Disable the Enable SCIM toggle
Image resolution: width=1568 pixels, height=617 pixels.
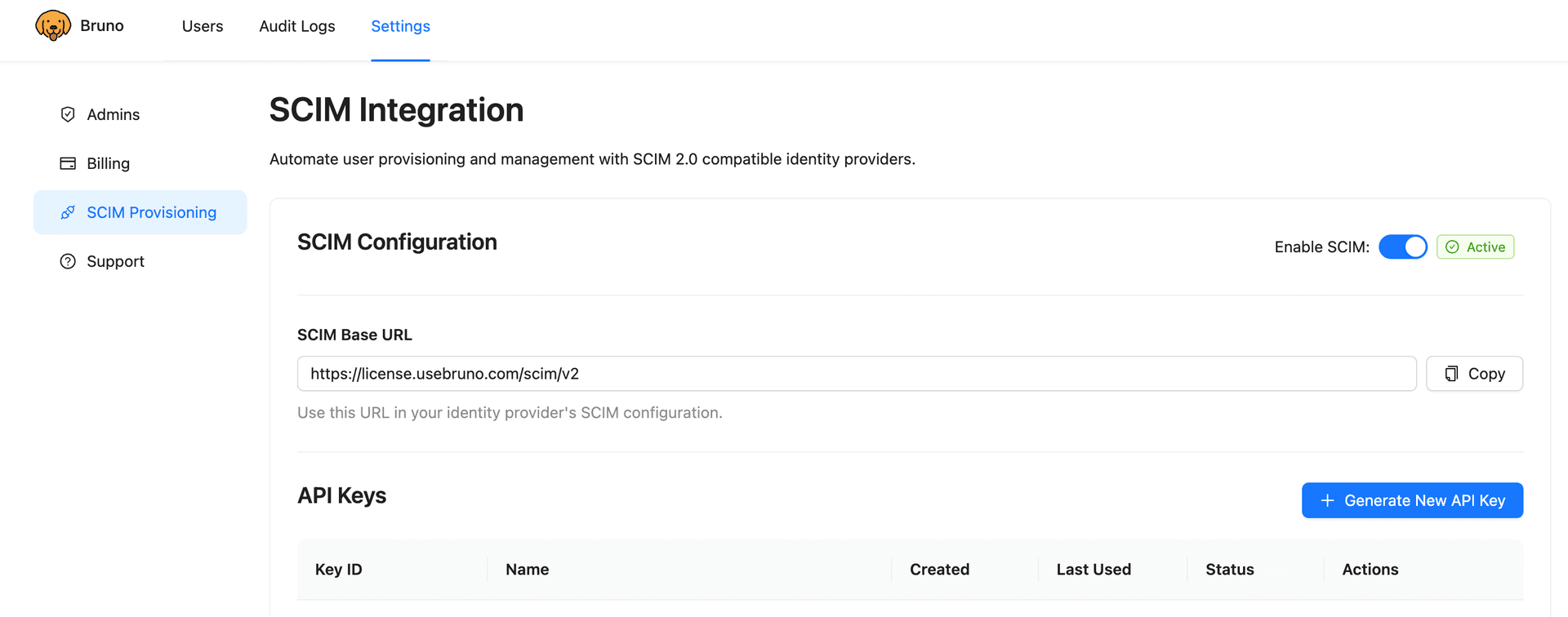pyautogui.click(x=1403, y=246)
